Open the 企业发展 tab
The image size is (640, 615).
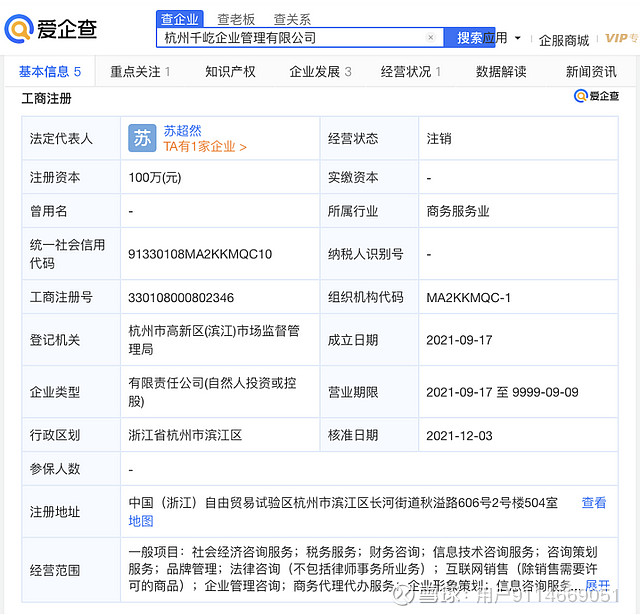click(320, 72)
